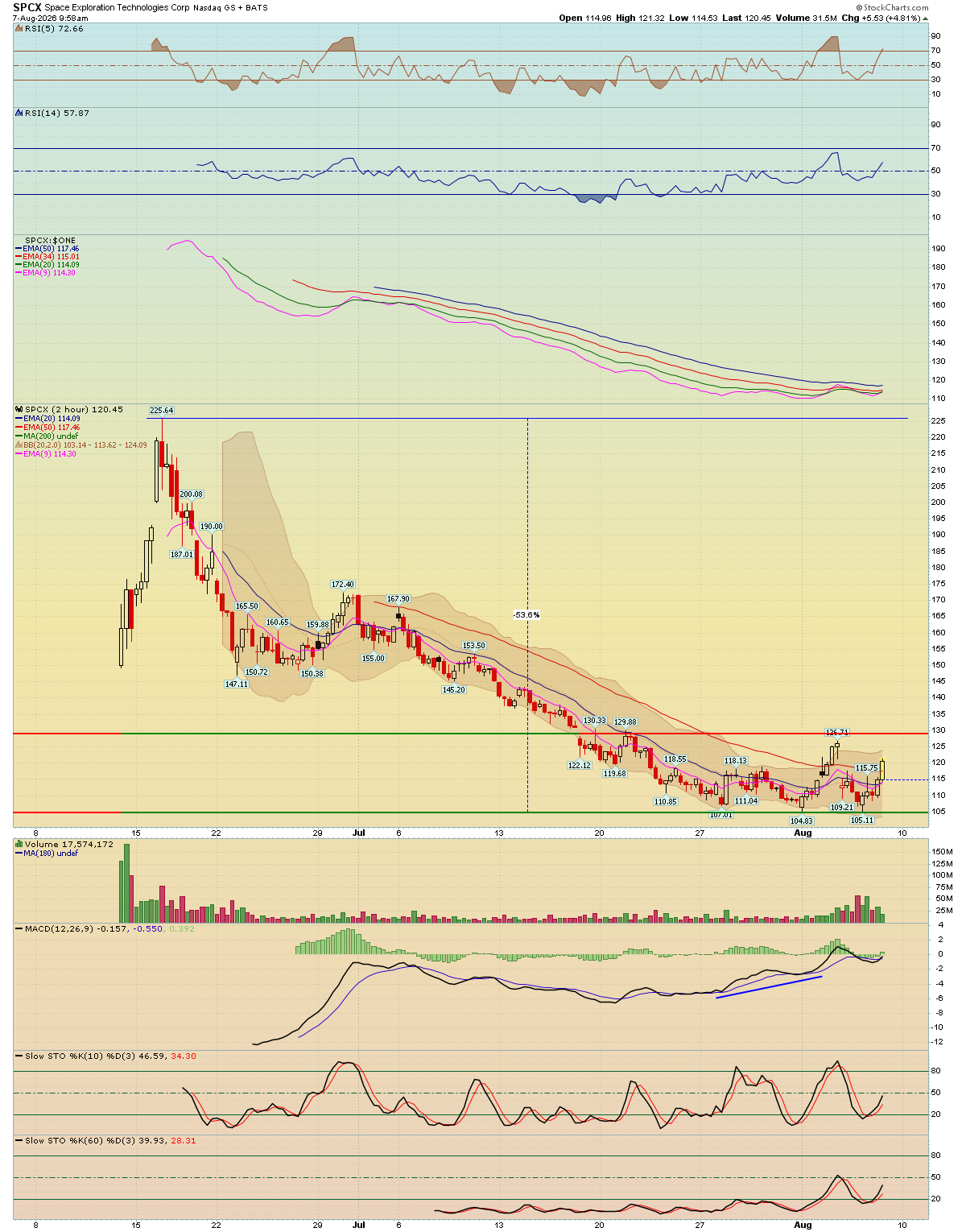This screenshot has height=1232, width=966.
Task: Click the 153.50 price label
Action: click(x=474, y=646)
